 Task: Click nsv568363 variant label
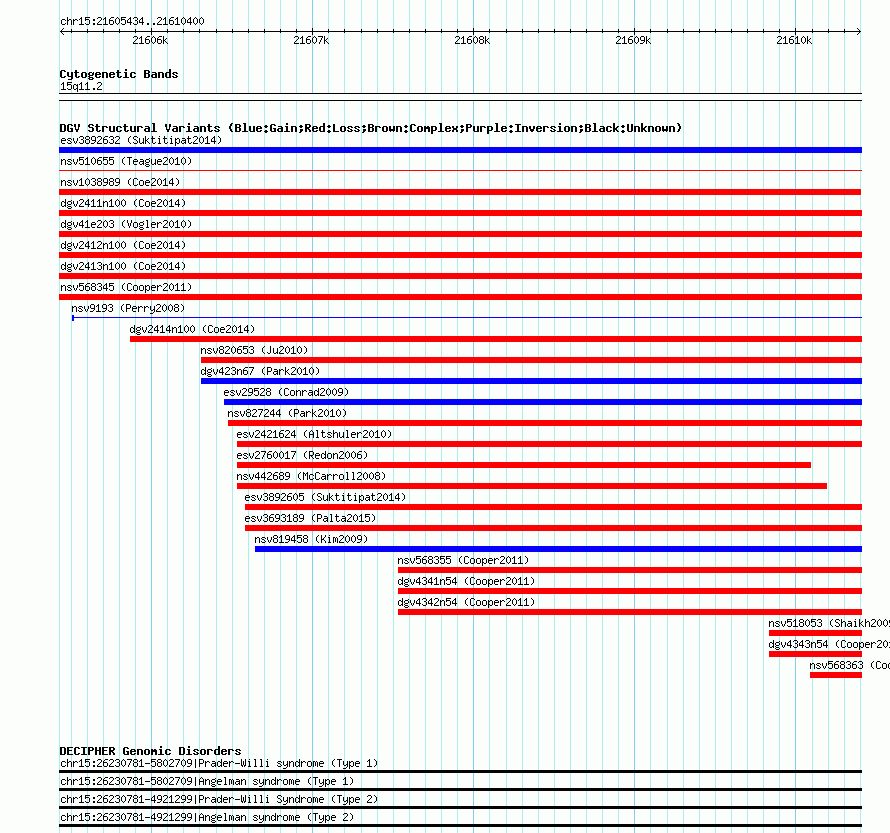(850, 665)
